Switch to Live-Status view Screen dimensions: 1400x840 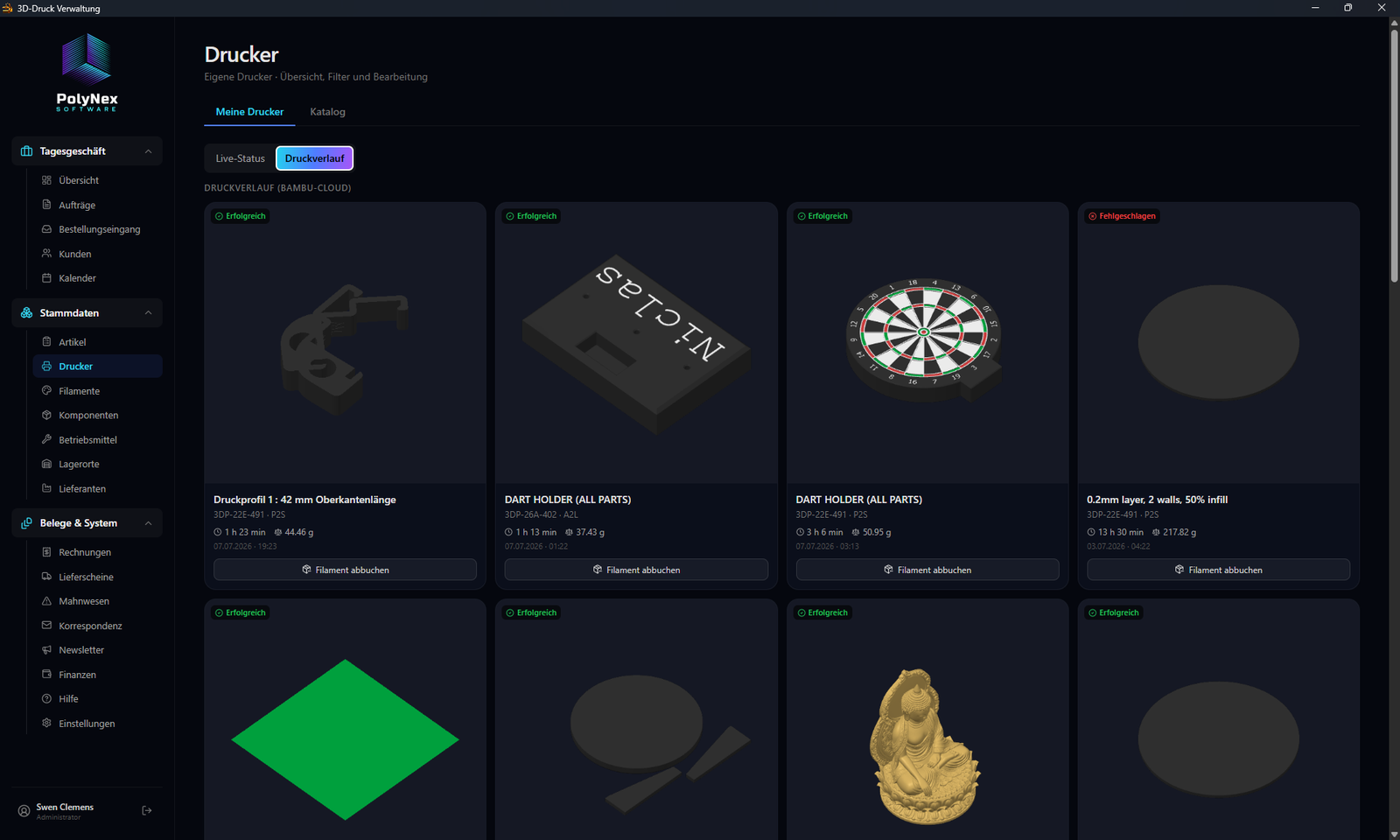pyautogui.click(x=240, y=158)
